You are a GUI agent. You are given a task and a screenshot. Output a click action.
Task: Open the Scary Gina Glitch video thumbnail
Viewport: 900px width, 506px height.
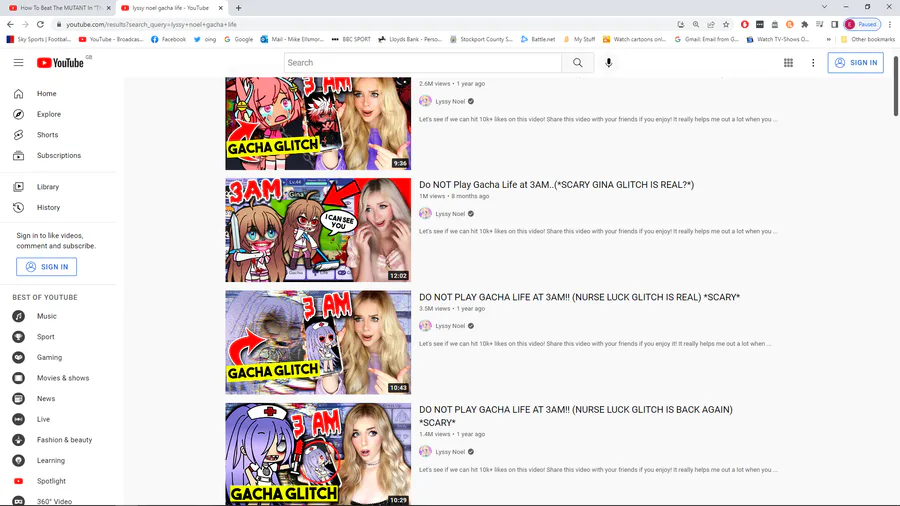click(x=318, y=230)
